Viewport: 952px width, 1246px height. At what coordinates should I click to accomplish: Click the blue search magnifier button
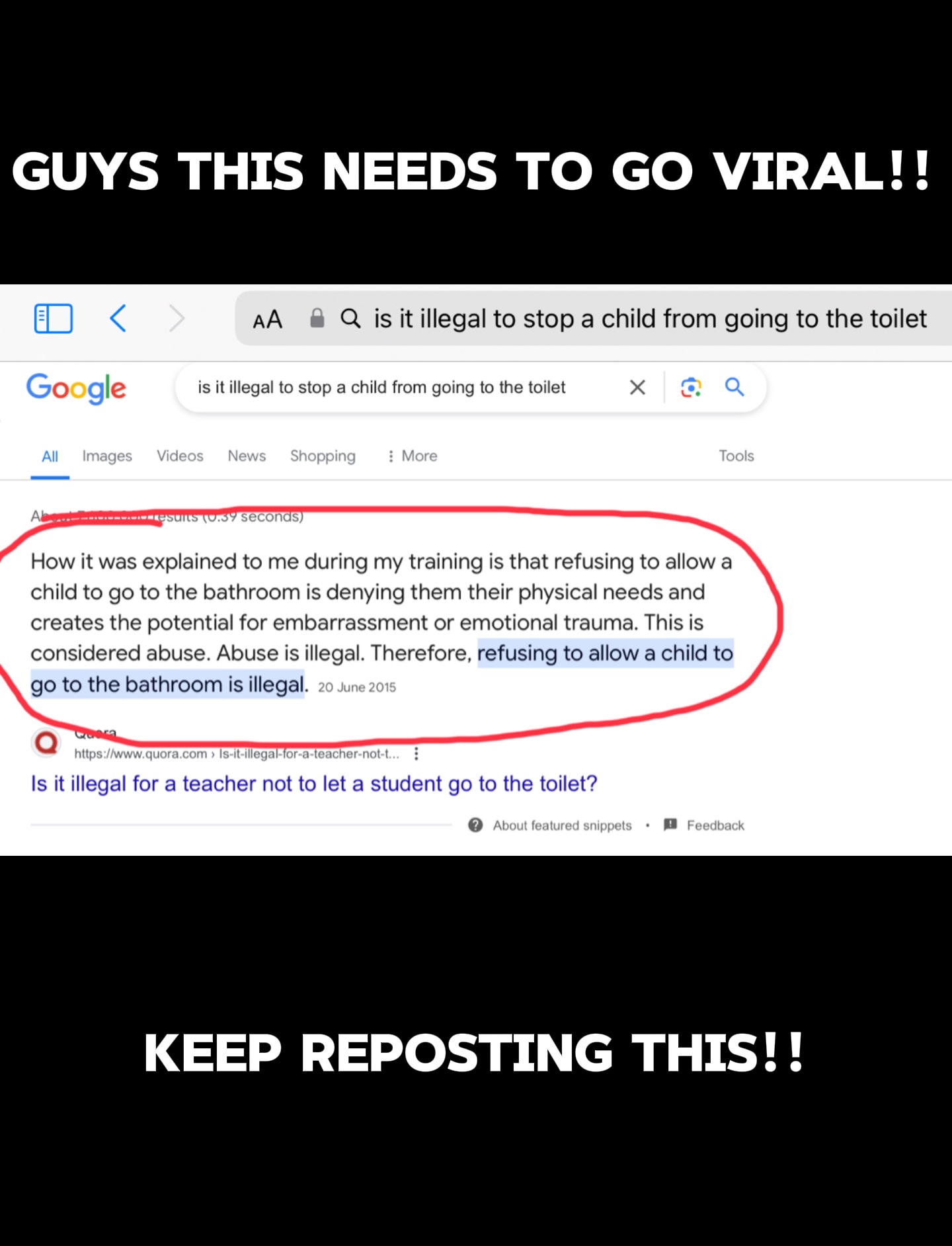click(x=734, y=387)
